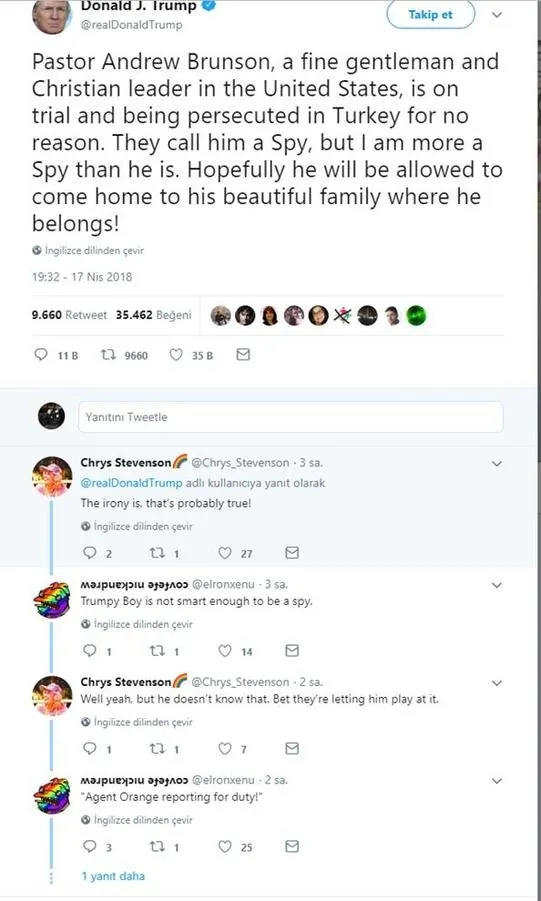Image resolution: width=541 pixels, height=901 pixels.
Task: Open chevron menu on 'Trumpy Boy' reply
Action: click(x=497, y=585)
